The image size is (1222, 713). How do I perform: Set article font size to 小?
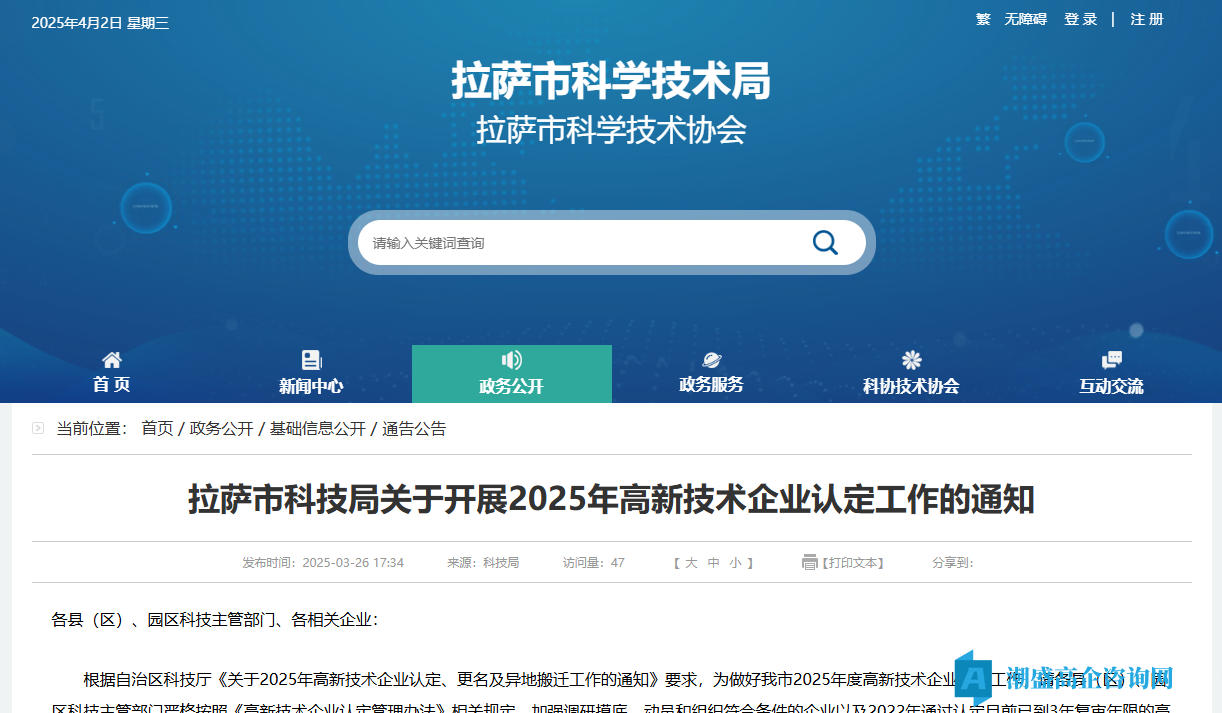(735, 563)
